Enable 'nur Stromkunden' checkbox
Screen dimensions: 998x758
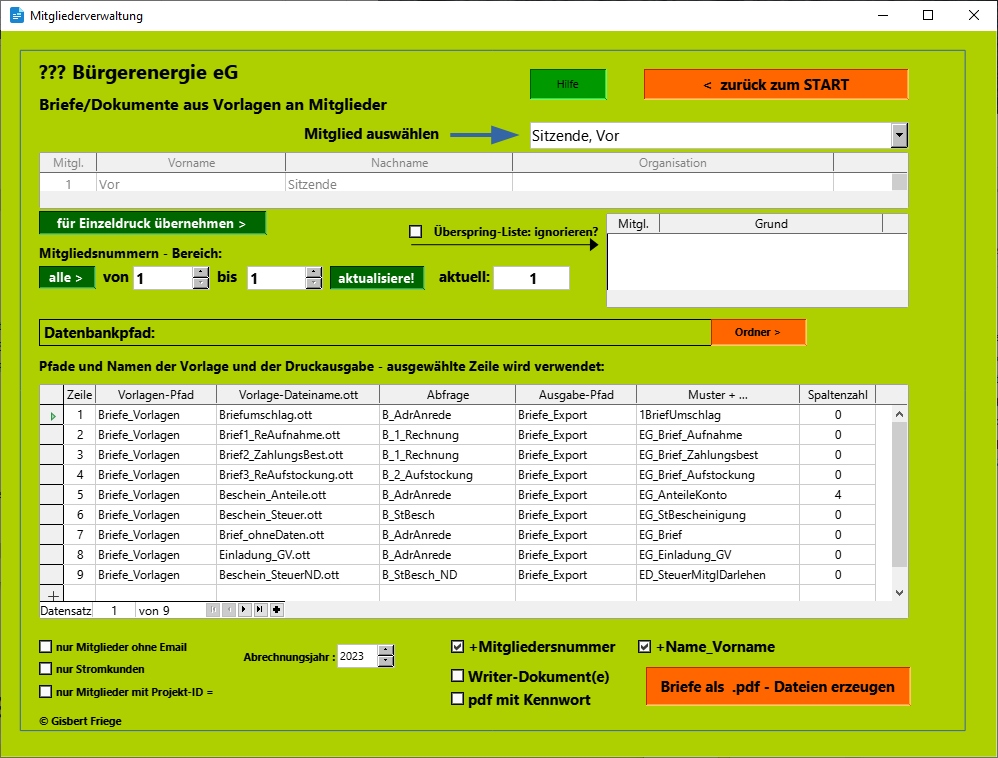pos(45,669)
